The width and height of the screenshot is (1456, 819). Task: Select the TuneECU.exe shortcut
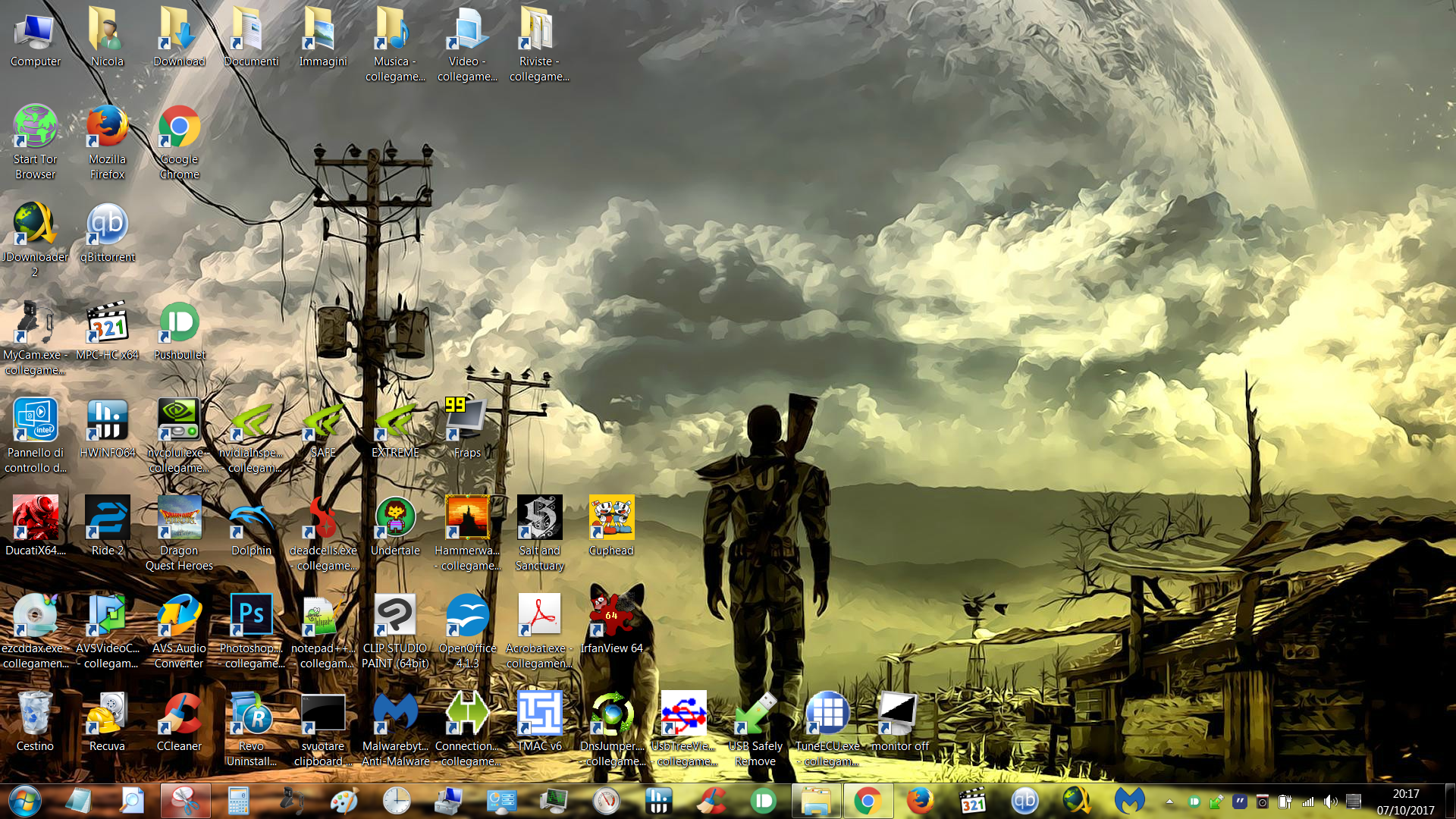827,730
